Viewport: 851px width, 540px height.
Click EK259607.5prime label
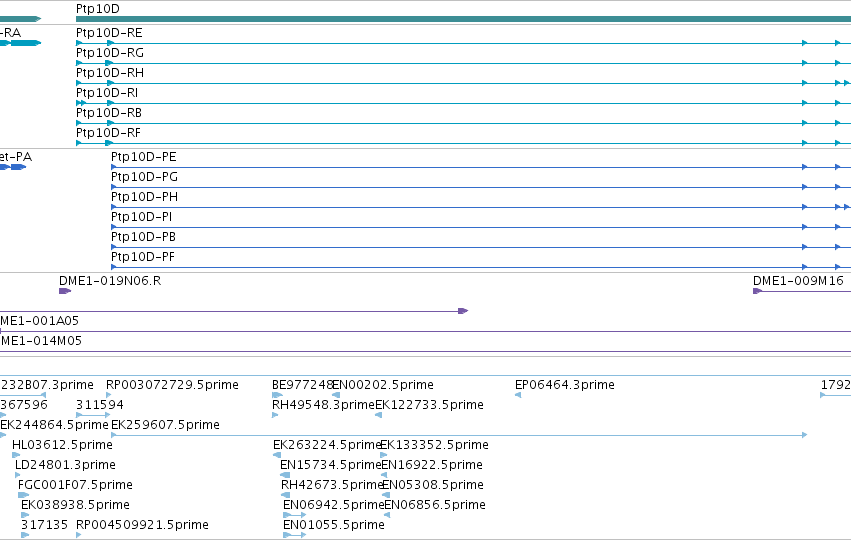coord(165,425)
